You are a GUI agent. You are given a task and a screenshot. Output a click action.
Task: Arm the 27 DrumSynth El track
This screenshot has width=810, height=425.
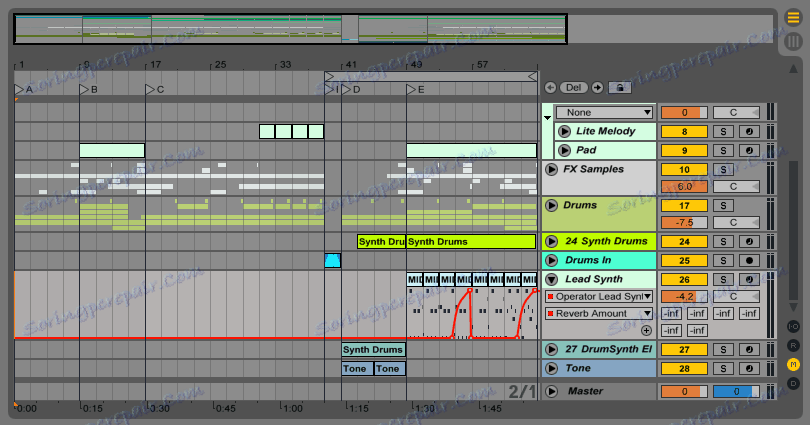749,350
